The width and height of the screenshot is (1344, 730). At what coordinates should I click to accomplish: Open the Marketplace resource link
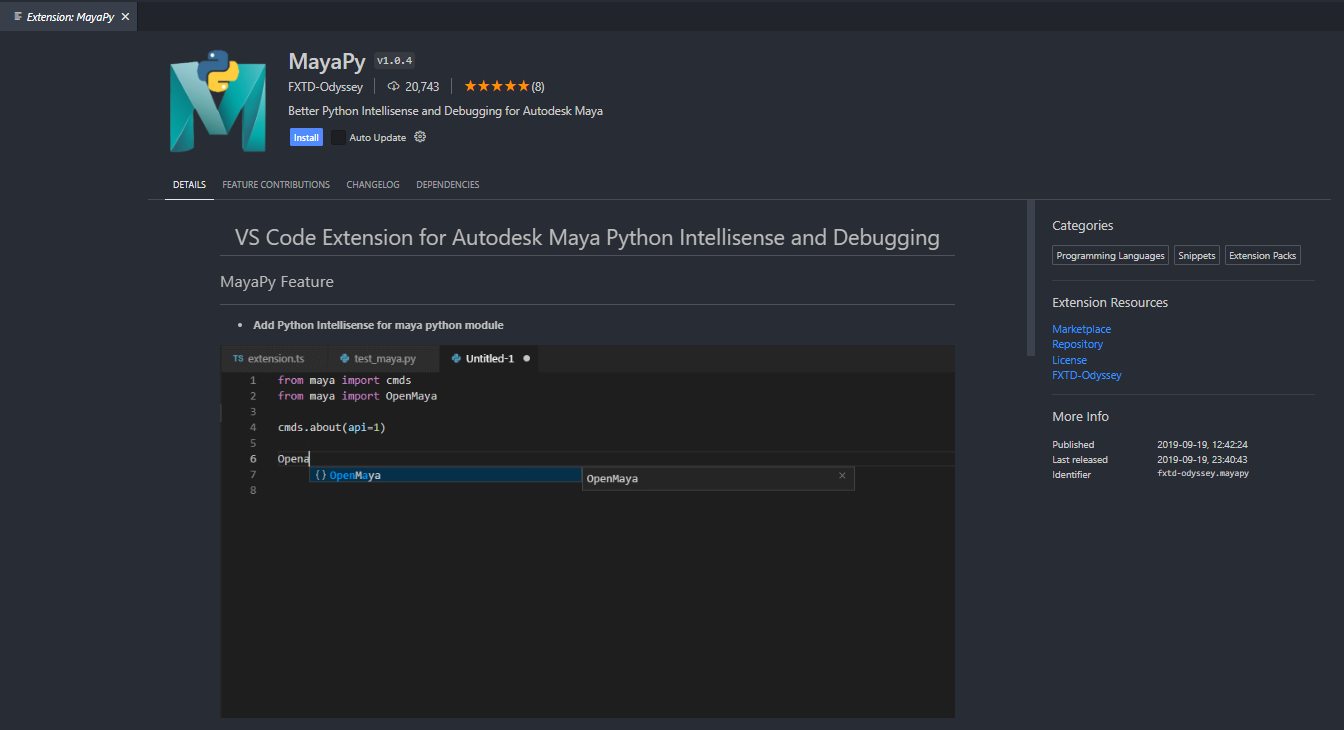point(1081,329)
